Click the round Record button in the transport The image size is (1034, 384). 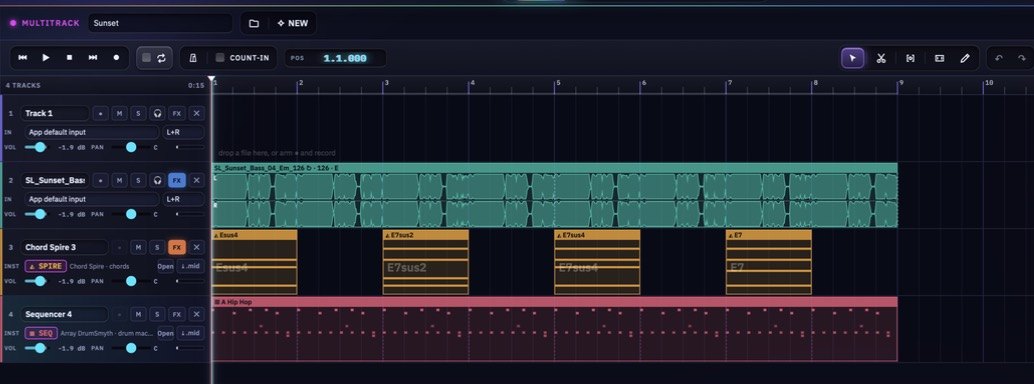tap(117, 58)
